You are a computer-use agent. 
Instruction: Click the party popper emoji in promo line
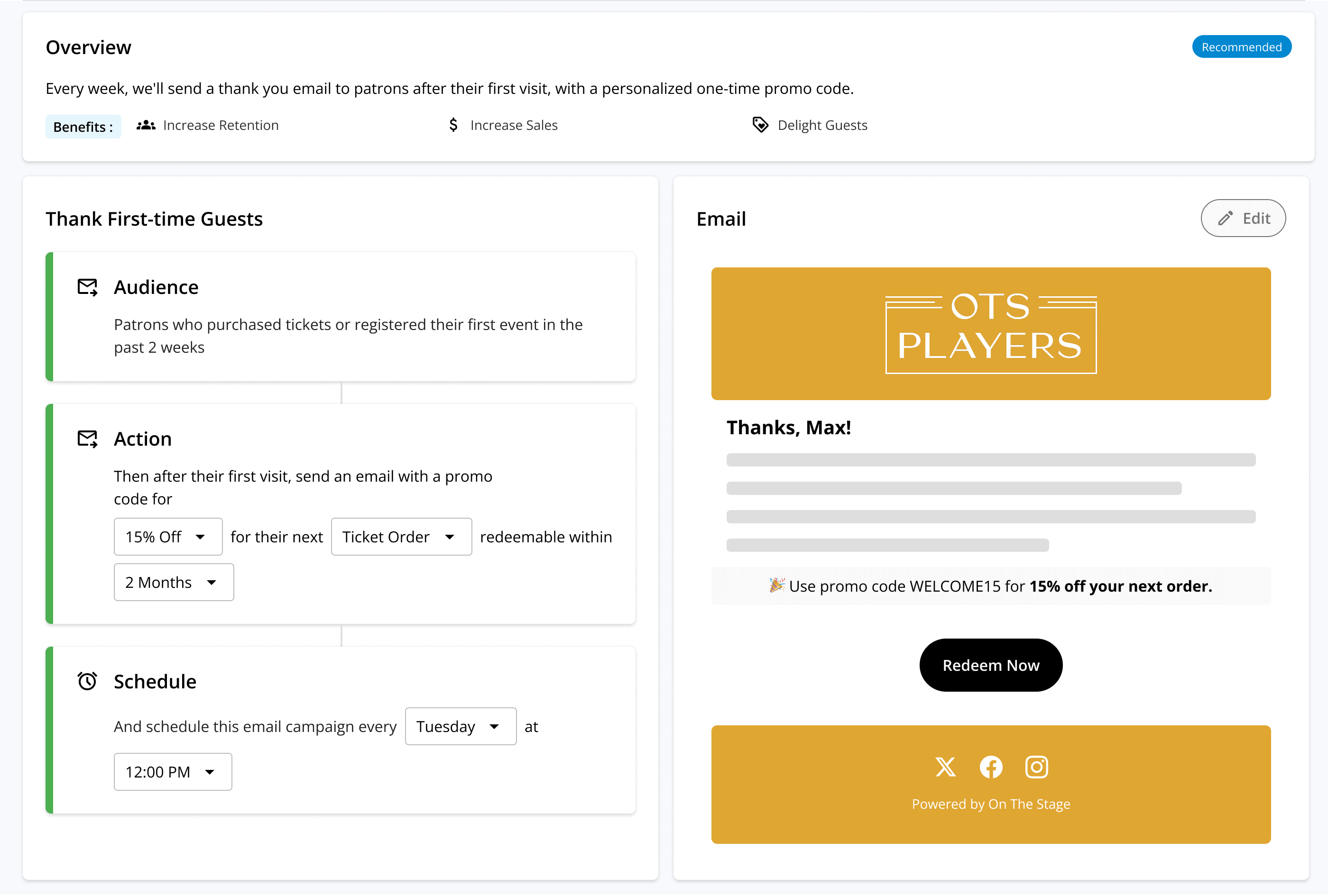776,585
